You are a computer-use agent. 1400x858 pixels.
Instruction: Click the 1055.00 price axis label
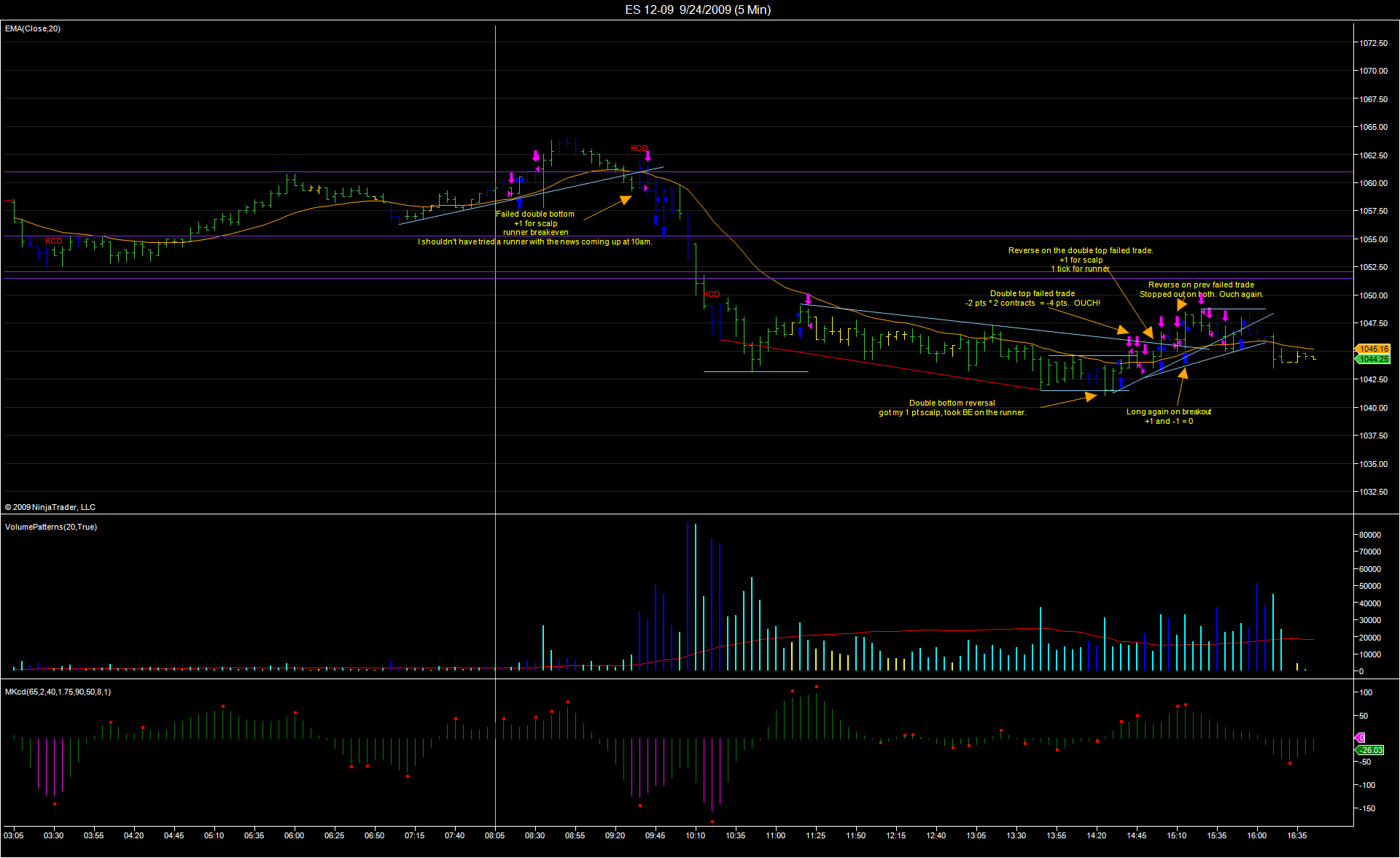[x=1373, y=239]
